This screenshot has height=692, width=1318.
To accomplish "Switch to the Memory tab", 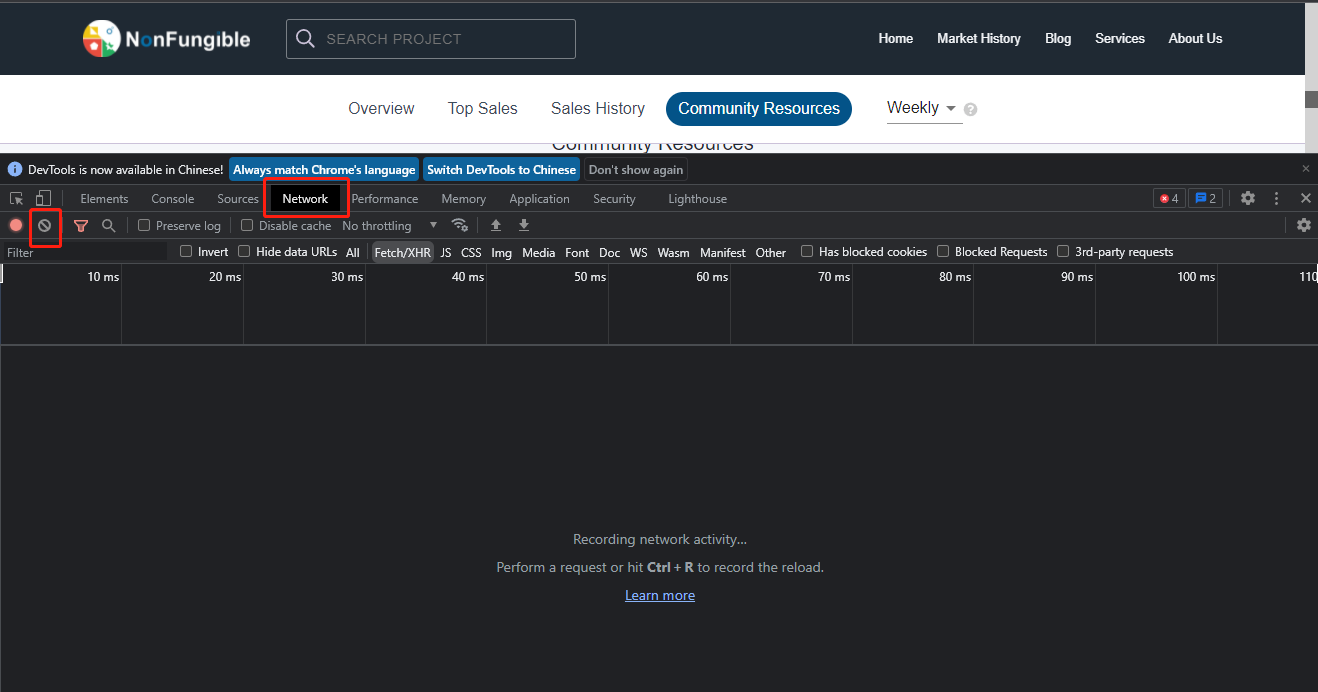I will point(463,199).
